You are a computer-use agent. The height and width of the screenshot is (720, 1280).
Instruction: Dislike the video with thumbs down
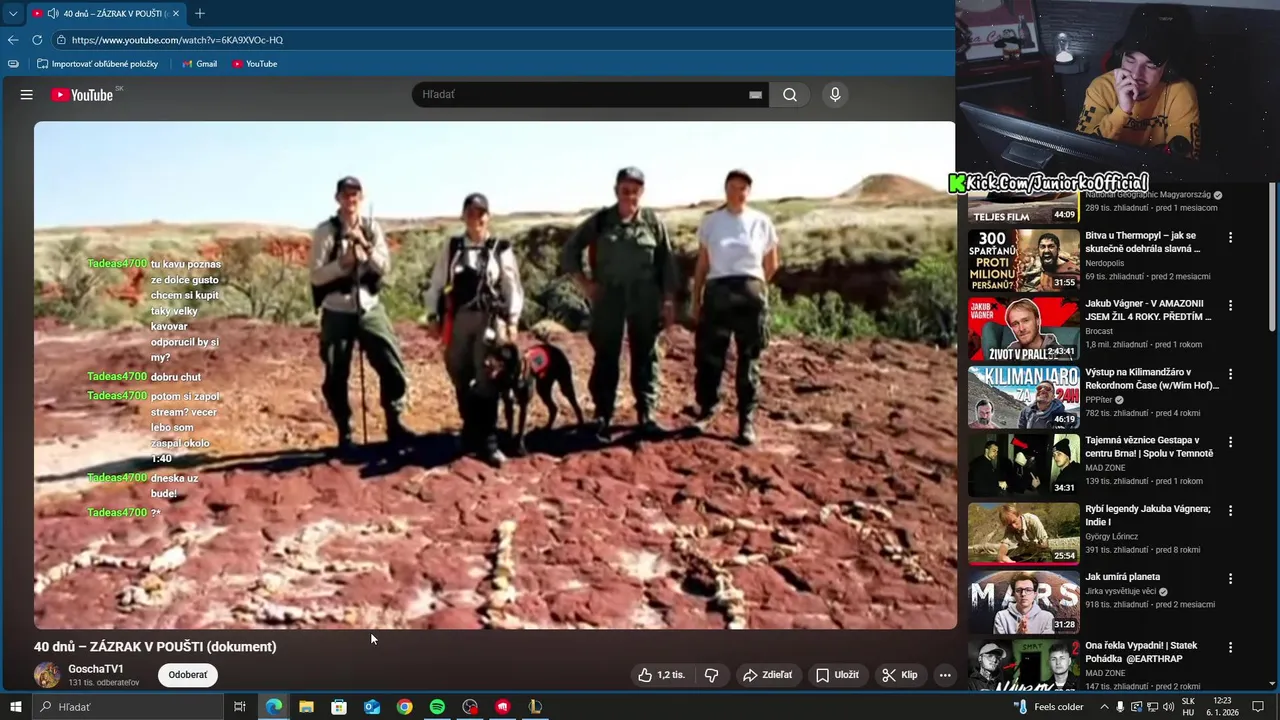pyautogui.click(x=711, y=675)
